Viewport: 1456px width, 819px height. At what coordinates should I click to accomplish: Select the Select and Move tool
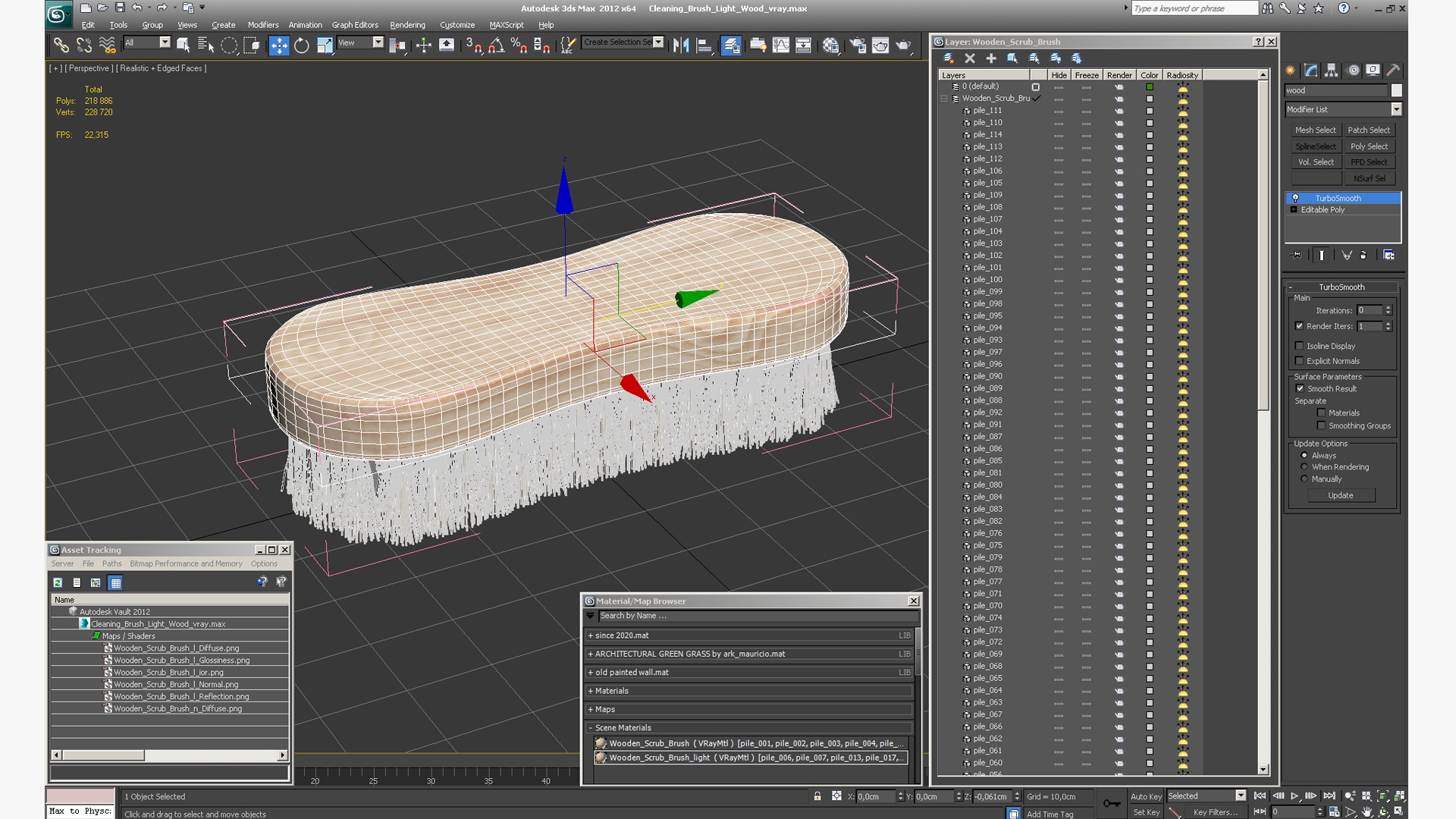[x=278, y=45]
